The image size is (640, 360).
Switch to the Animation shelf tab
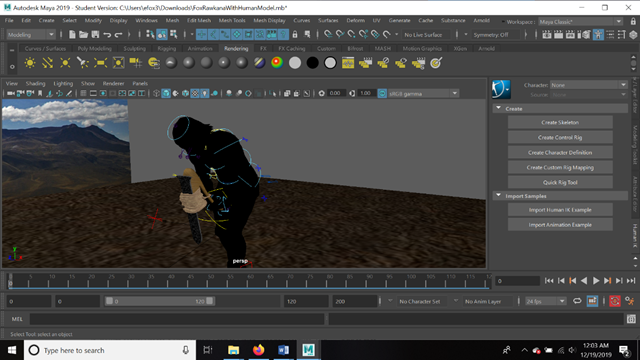(200, 48)
